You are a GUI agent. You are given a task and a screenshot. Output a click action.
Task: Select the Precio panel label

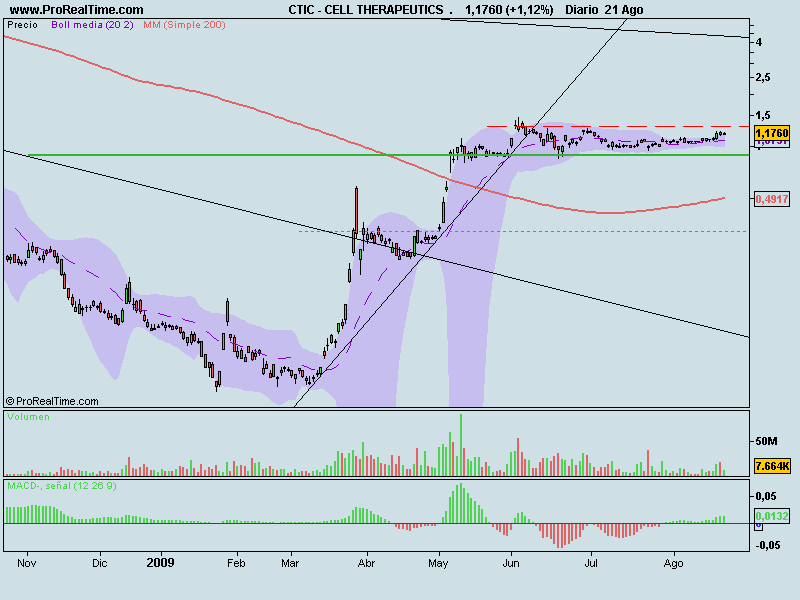click(x=22, y=25)
